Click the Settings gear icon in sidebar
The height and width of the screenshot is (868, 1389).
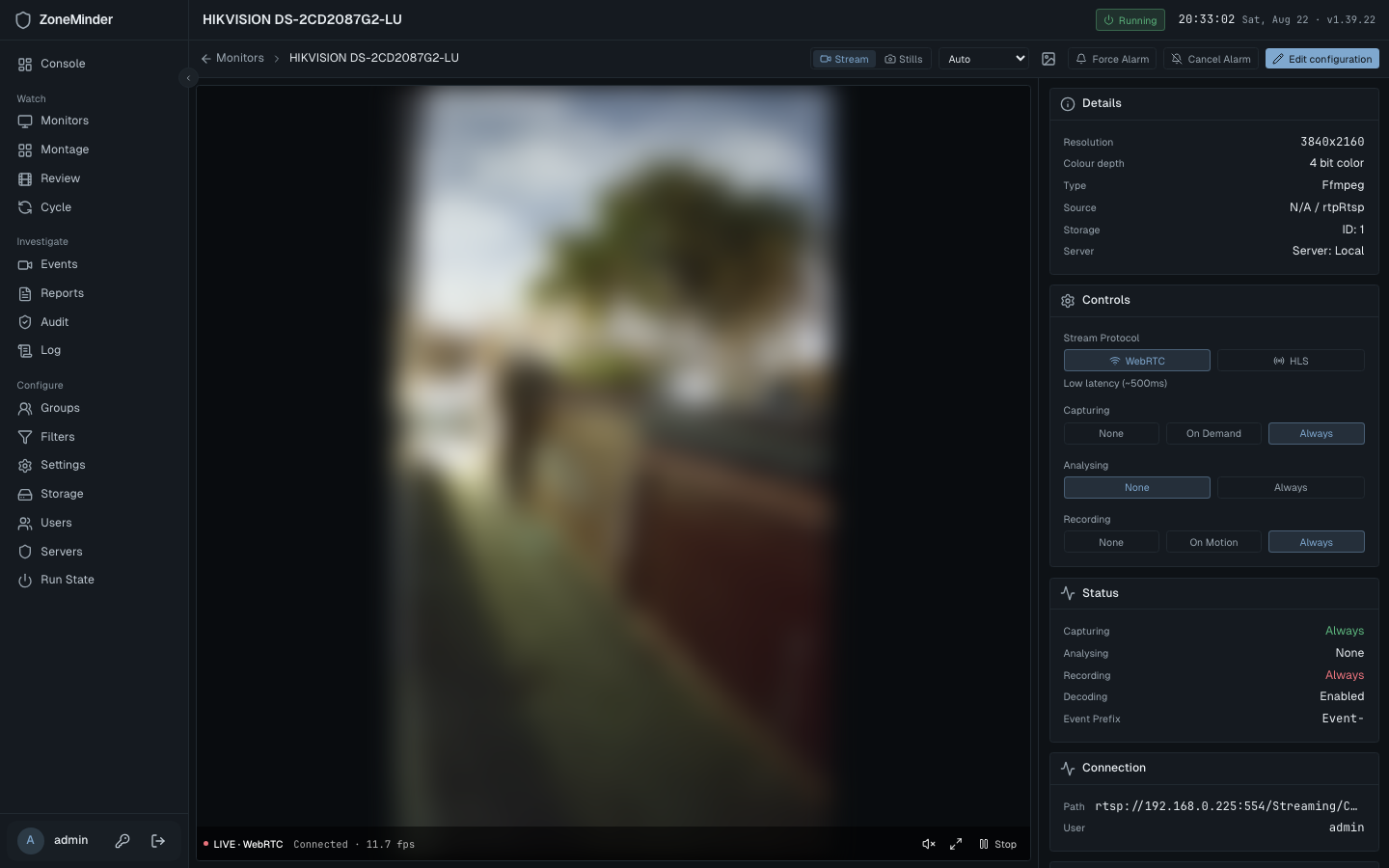point(25,465)
